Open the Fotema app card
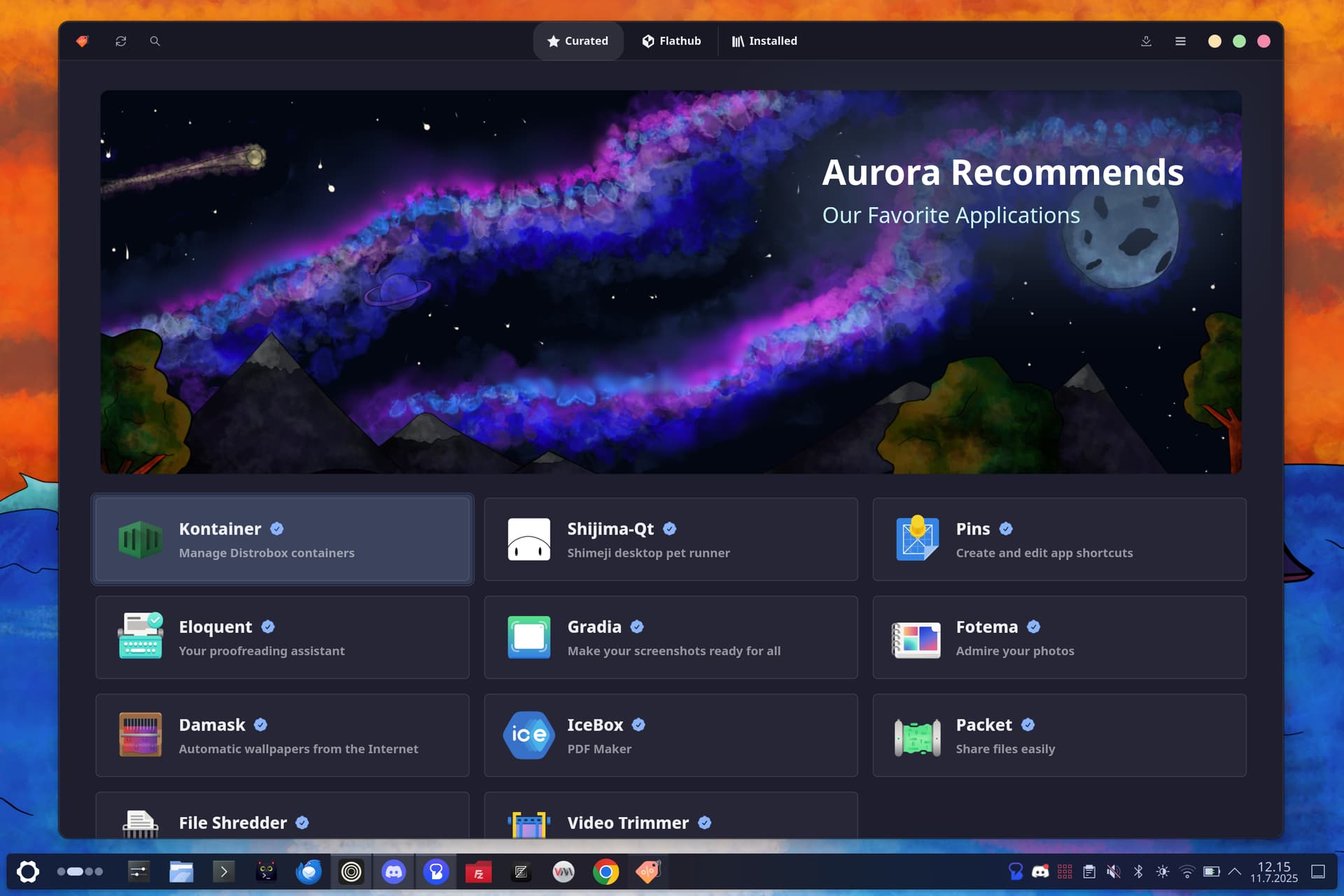This screenshot has width=1344, height=896. click(x=1059, y=637)
